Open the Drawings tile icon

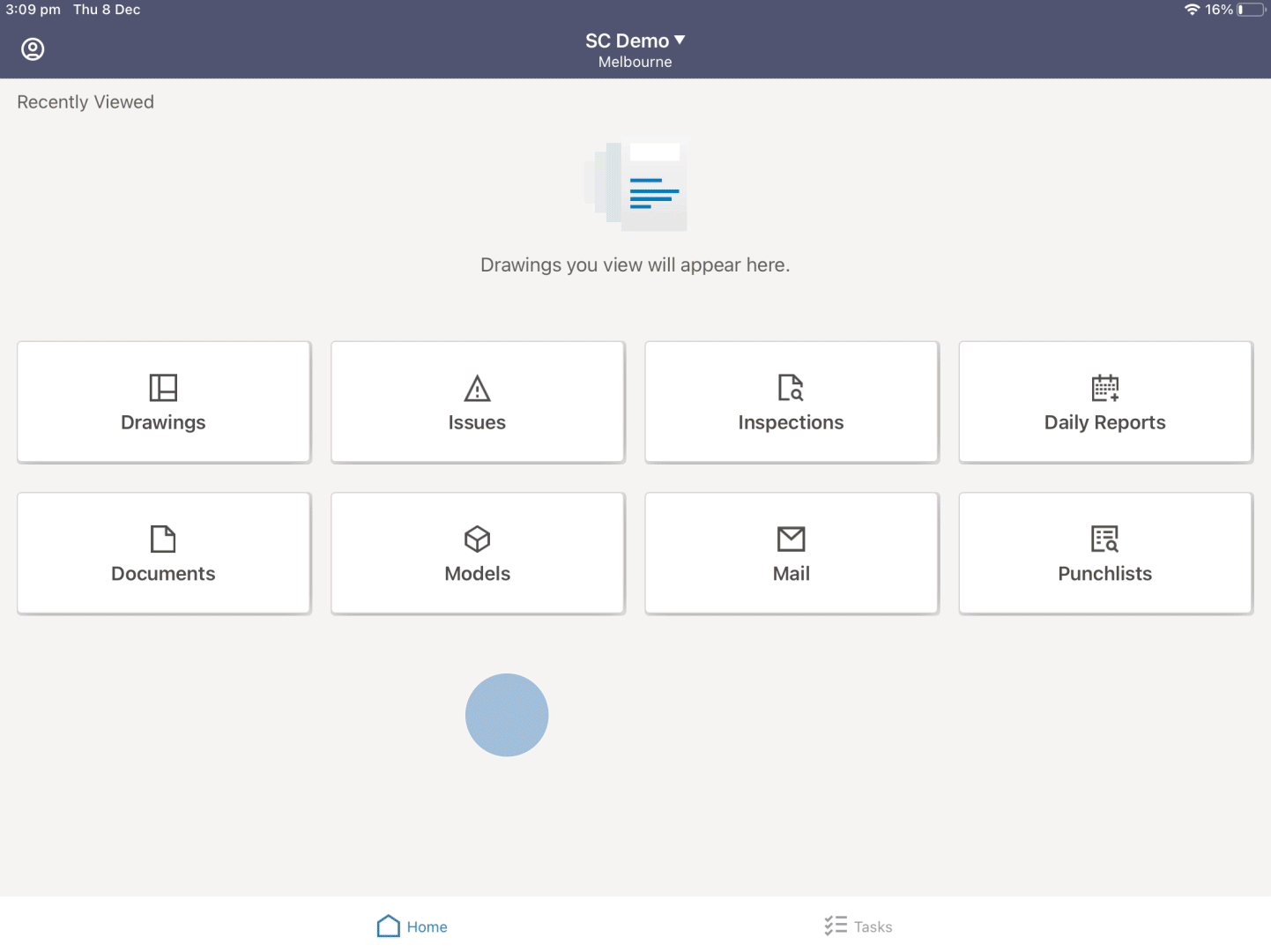tap(163, 388)
